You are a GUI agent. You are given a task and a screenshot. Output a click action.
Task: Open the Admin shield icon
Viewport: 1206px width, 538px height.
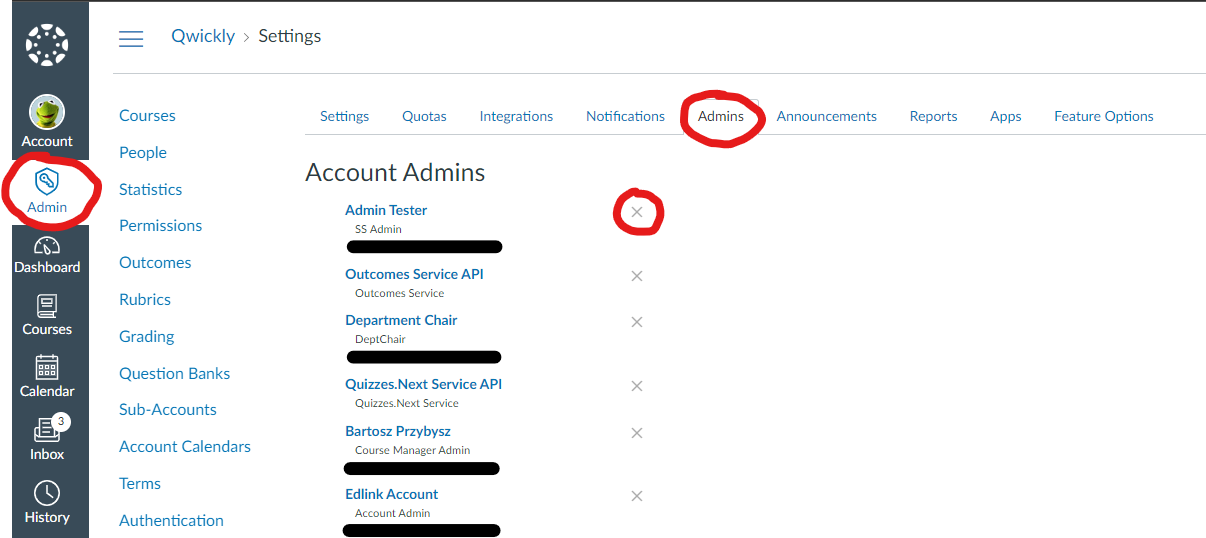pyautogui.click(x=47, y=181)
